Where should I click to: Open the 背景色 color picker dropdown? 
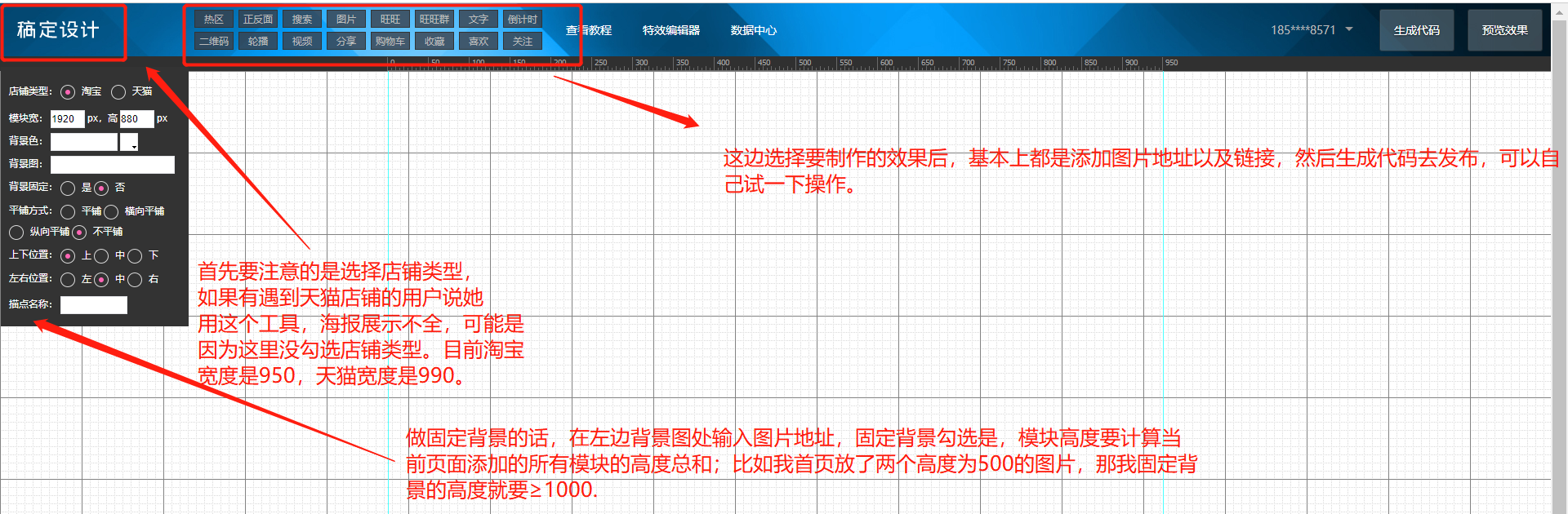129,142
